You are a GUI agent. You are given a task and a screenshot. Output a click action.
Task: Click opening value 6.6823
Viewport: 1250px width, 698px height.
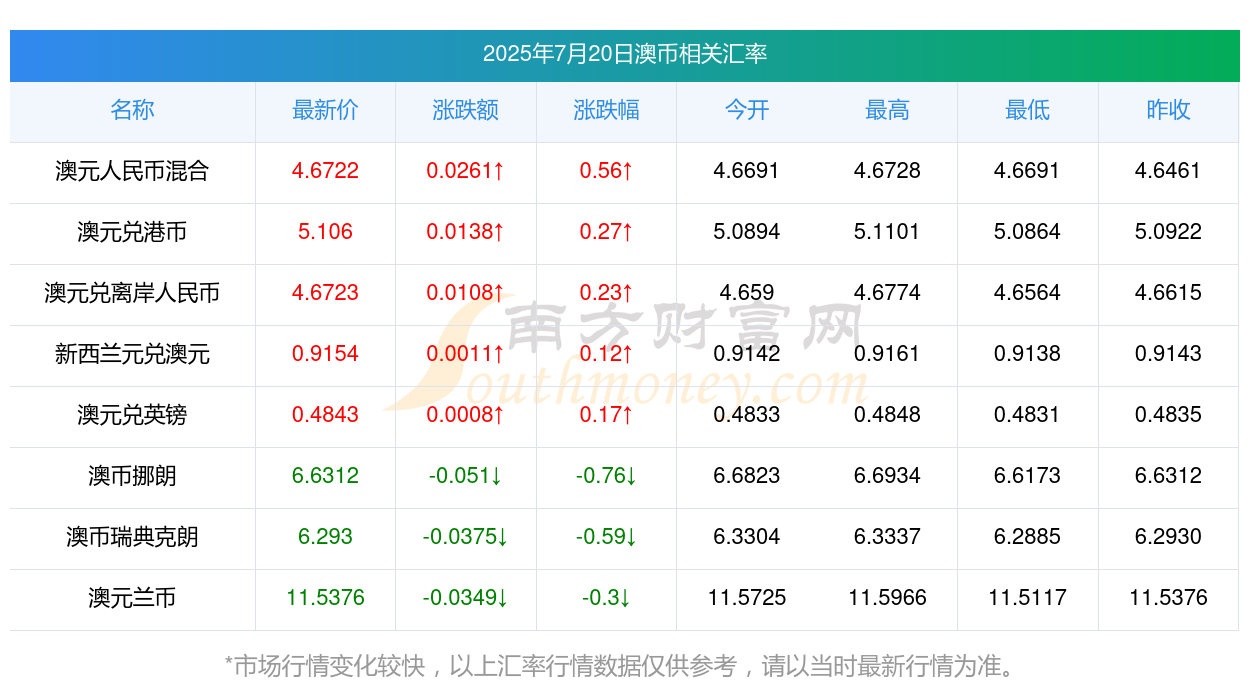[x=747, y=476]
